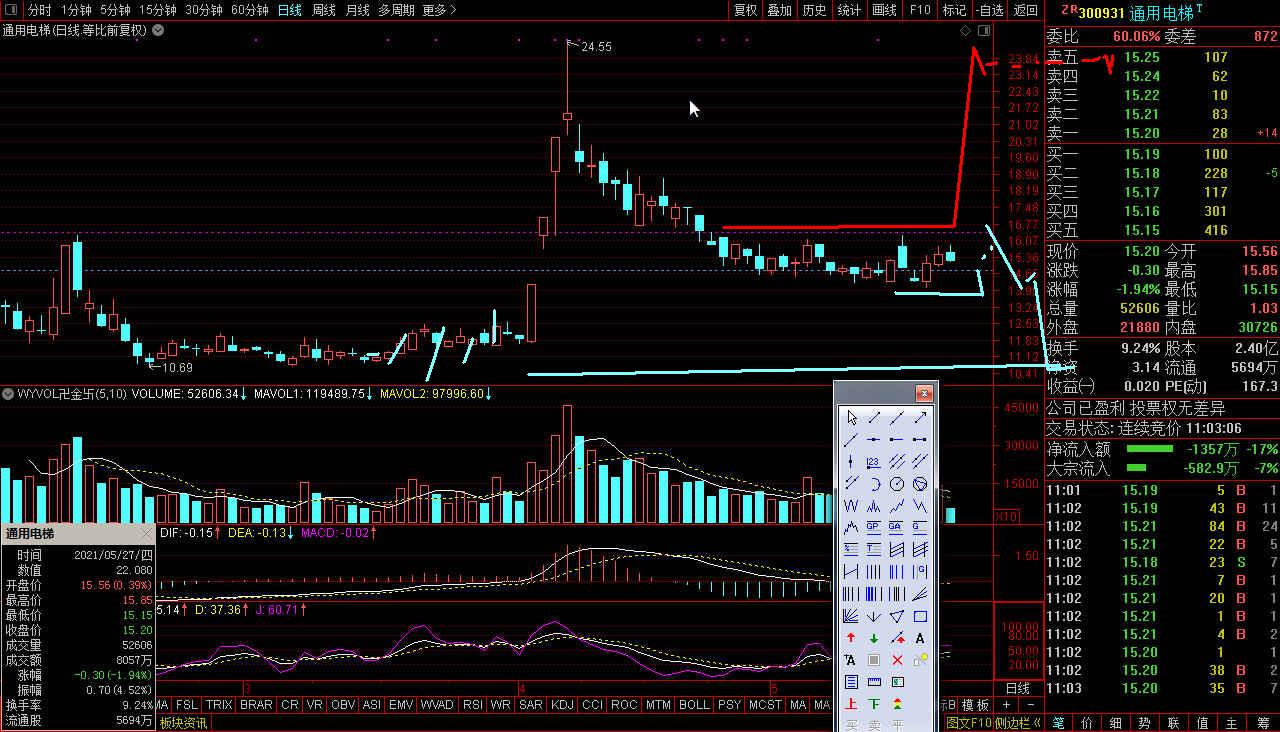Screen dimensions: 1280x732
Task: Click the 模板 template button
Action: pyautogui.click(x=976, y=705)
